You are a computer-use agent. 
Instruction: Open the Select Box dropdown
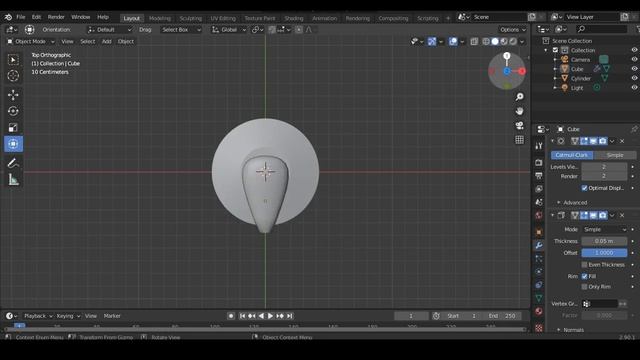pos(181,29)
